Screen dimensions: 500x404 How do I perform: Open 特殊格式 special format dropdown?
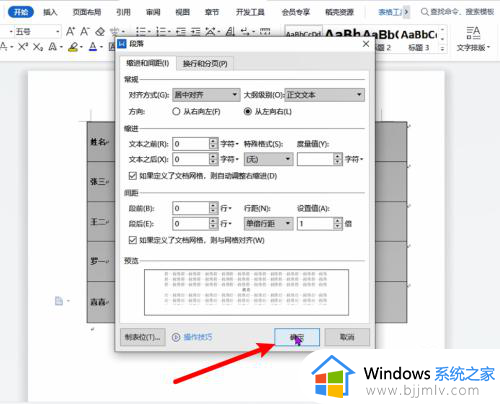269,159
